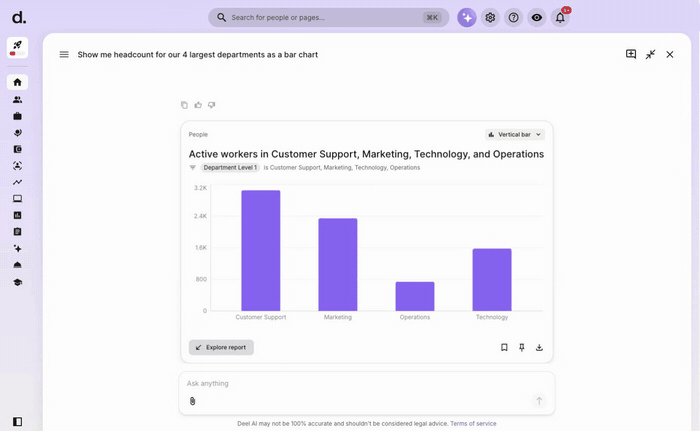The height and width of the screenshot is (431, 700).
Task: Click the chart title Active workers text
Action: coord(366,154)
